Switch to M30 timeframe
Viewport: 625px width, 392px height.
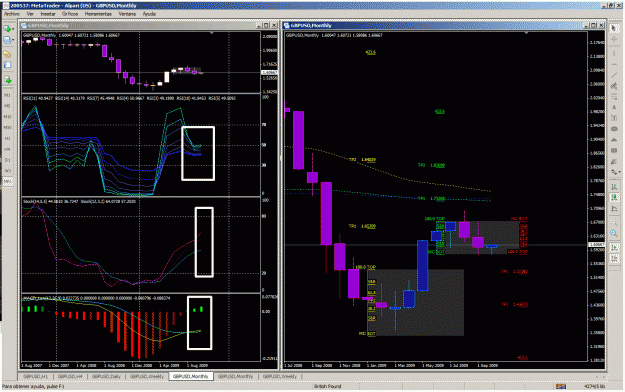[x=7, y=128]
